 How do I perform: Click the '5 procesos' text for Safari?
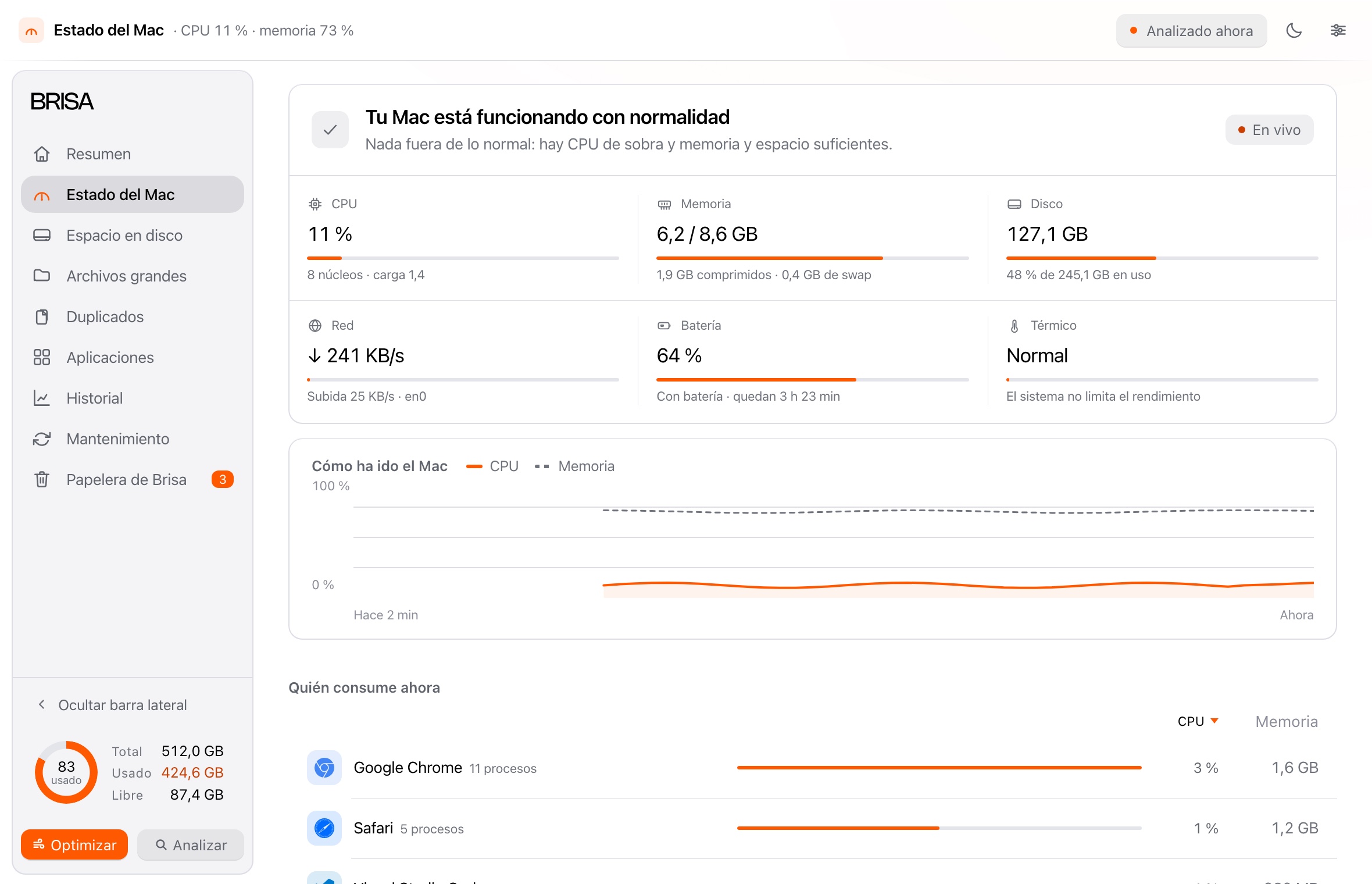click(x=432, y=829)
